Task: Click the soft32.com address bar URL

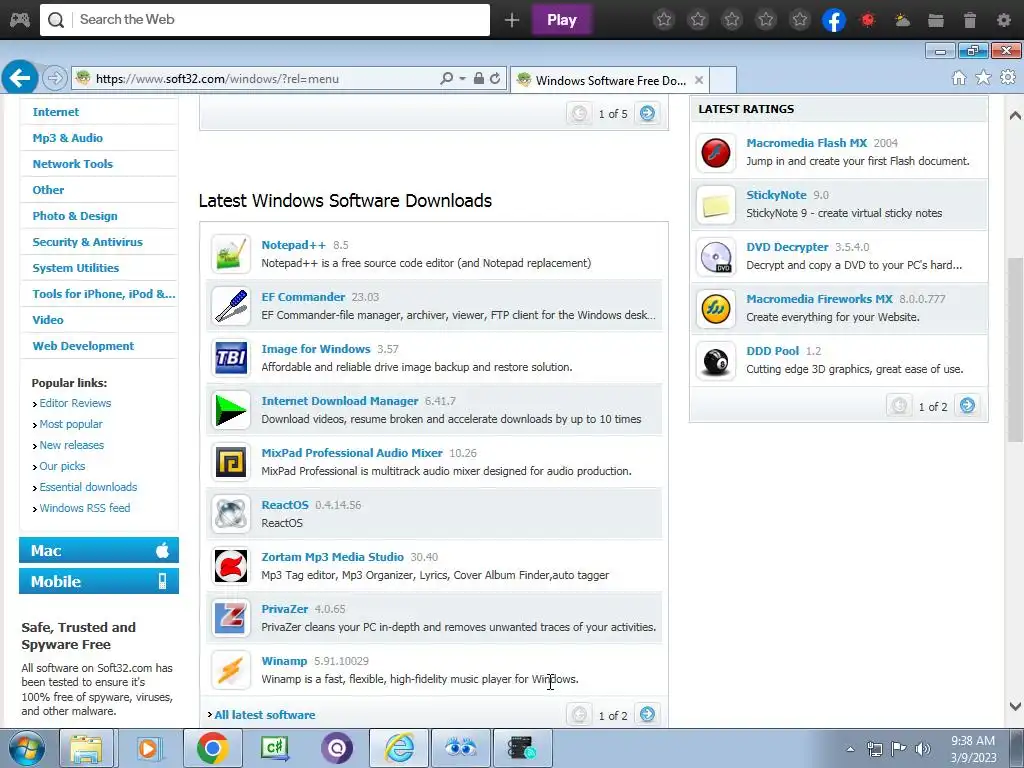Action: [217, 79]
